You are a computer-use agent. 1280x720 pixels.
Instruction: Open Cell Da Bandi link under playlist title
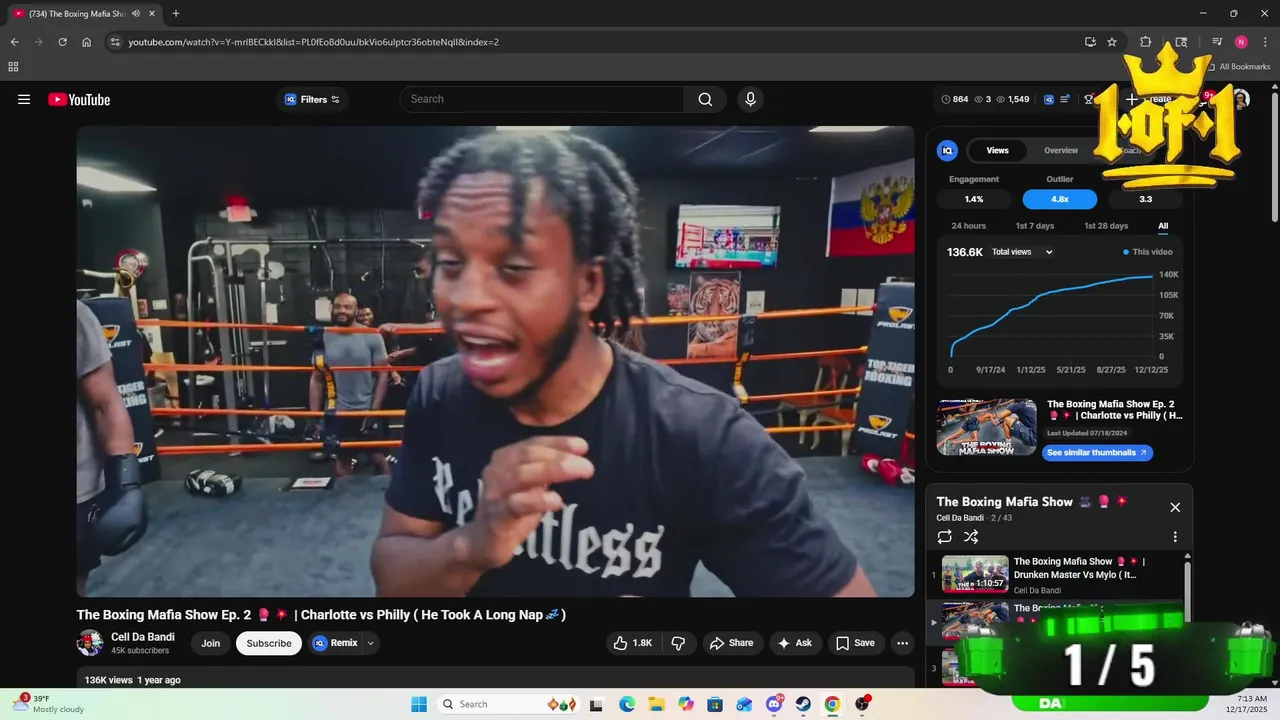click(x=960, y=518)
